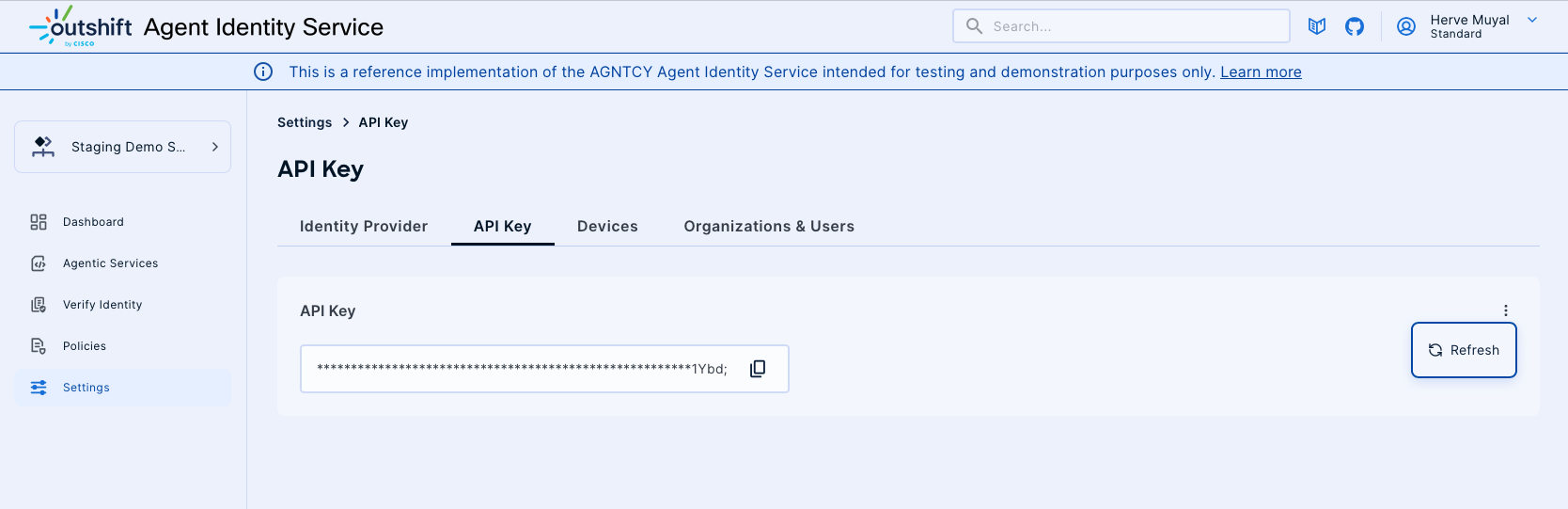The height and width of the screenshot is (509, 1568).
Task: Follow the Learn more link
Action: pos(1260,72)
